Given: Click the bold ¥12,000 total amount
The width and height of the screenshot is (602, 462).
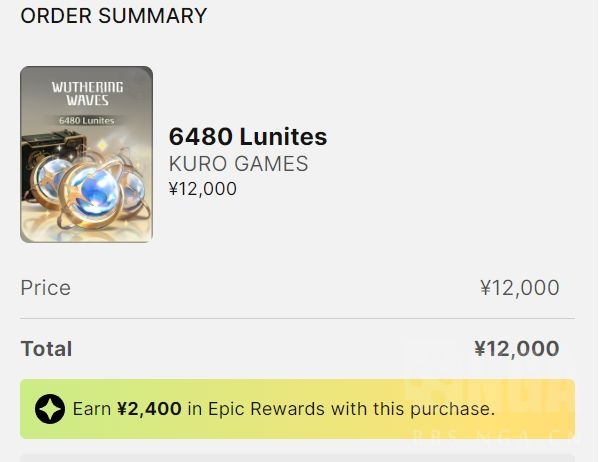Looking at the screenshot, I should click(516, 349).
